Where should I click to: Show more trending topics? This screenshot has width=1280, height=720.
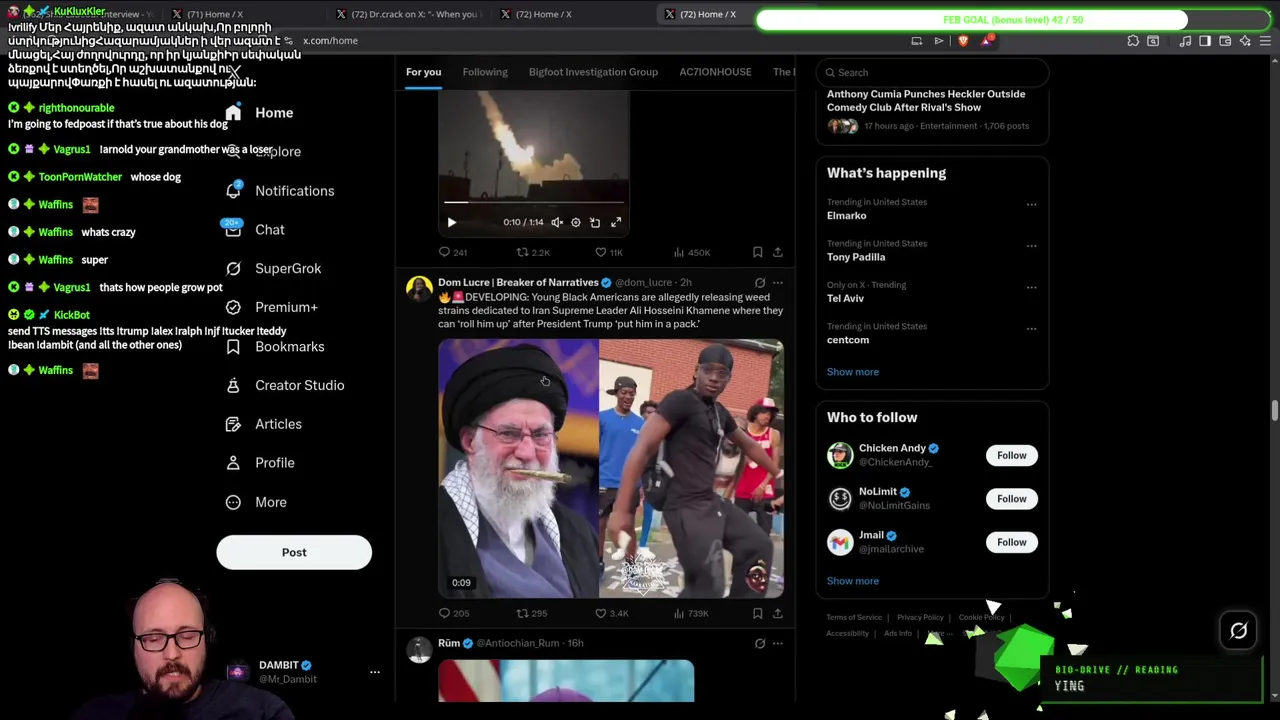coord(853,372)
